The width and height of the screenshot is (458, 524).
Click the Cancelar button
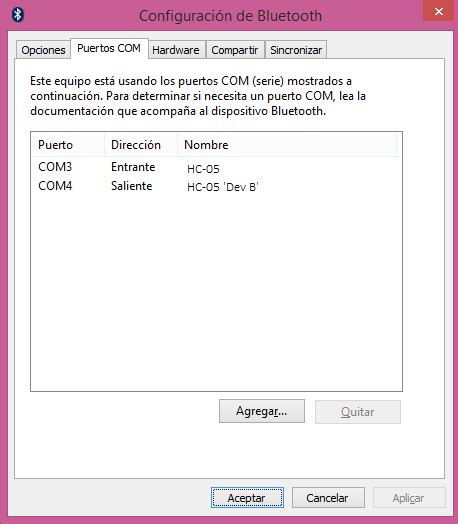tap(328, 498)
